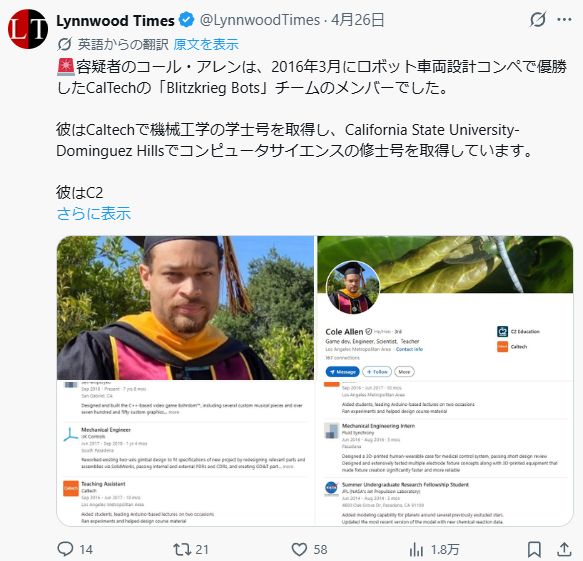Click the 4月26日 post date
The height and width of the screenshot is (561, 583).
[x=358, y=20]
